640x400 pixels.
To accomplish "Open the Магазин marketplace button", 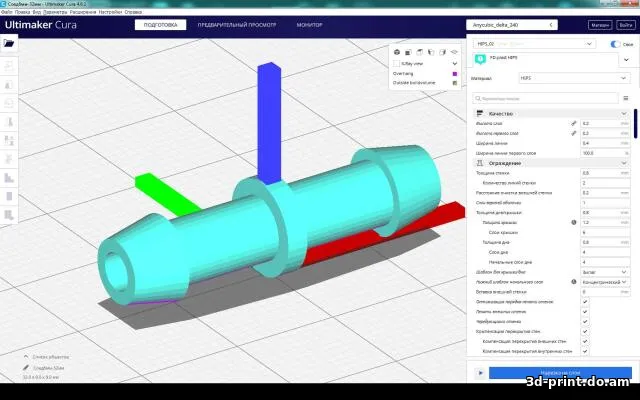I will (600, 25).
